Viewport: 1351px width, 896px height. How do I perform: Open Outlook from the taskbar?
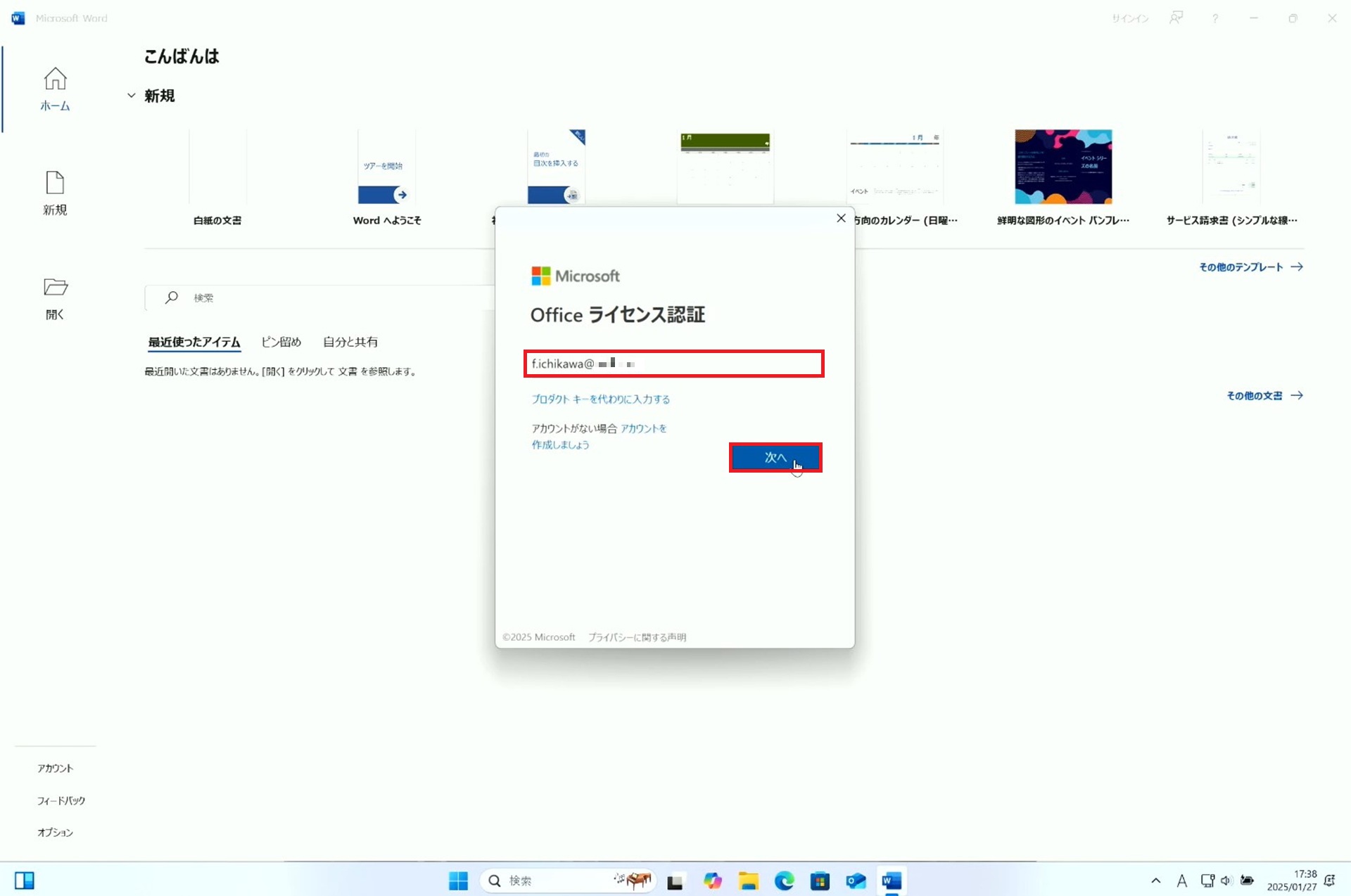tap(856, 881)
